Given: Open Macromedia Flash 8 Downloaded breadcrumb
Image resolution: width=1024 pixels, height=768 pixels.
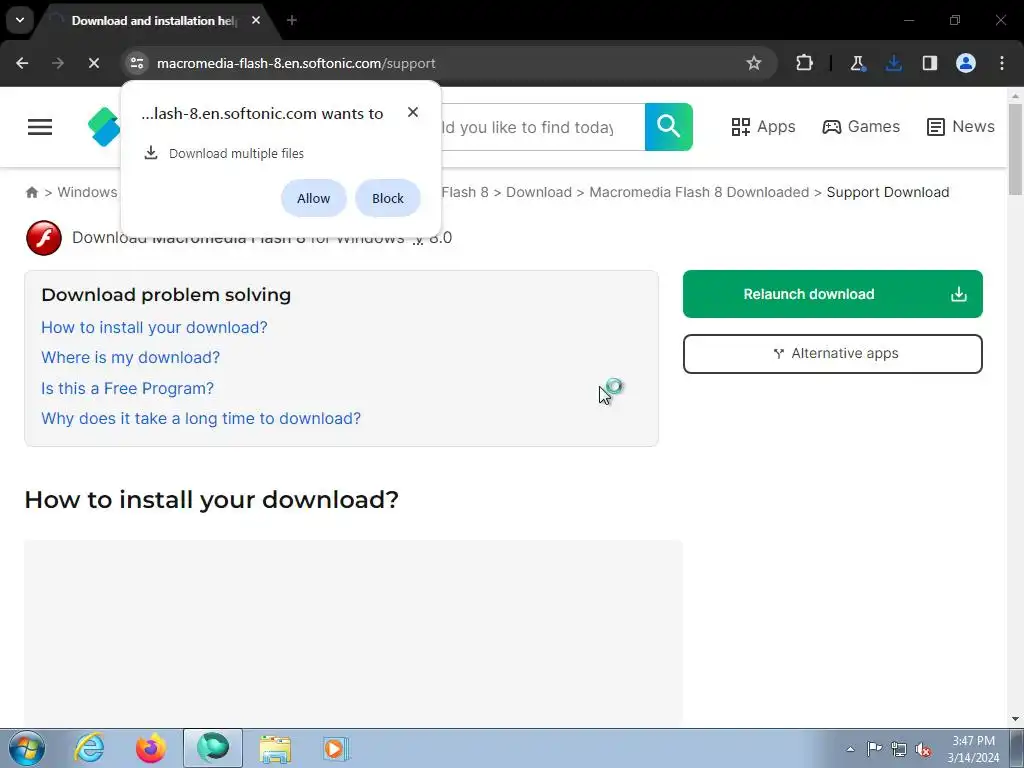Looking at the screenshot, I should coord(699,192).
